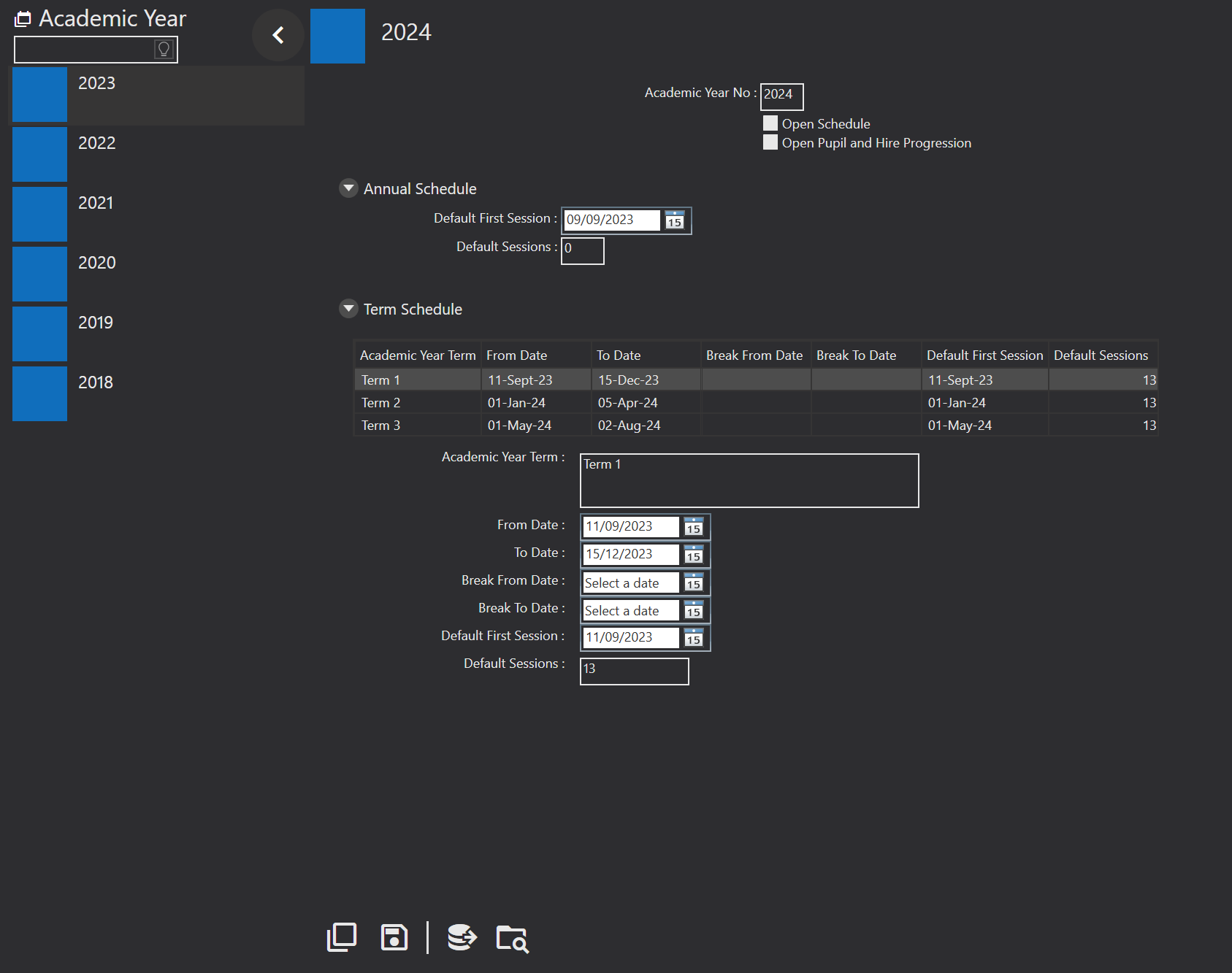Select the Term 2 table row
This screenshot has width=1232, height=973.
point(757,403)
